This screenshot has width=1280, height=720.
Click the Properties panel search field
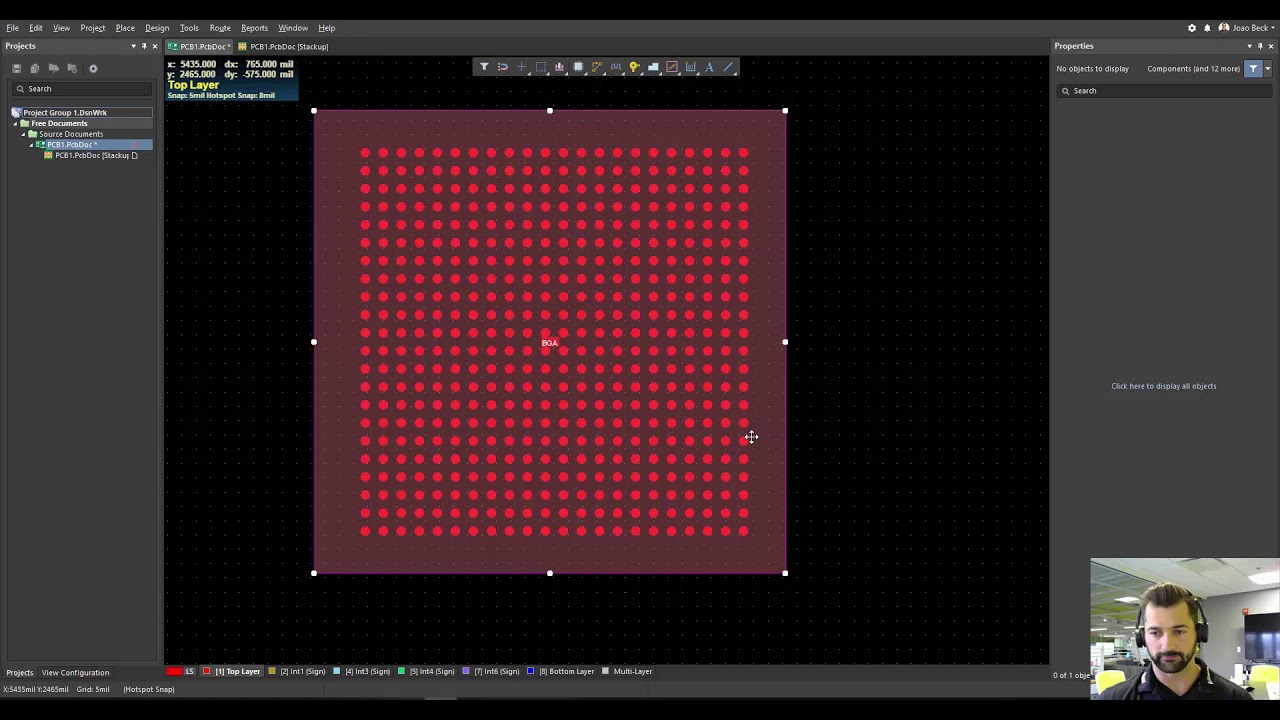pyautogui.click(x=1165, y=91)
